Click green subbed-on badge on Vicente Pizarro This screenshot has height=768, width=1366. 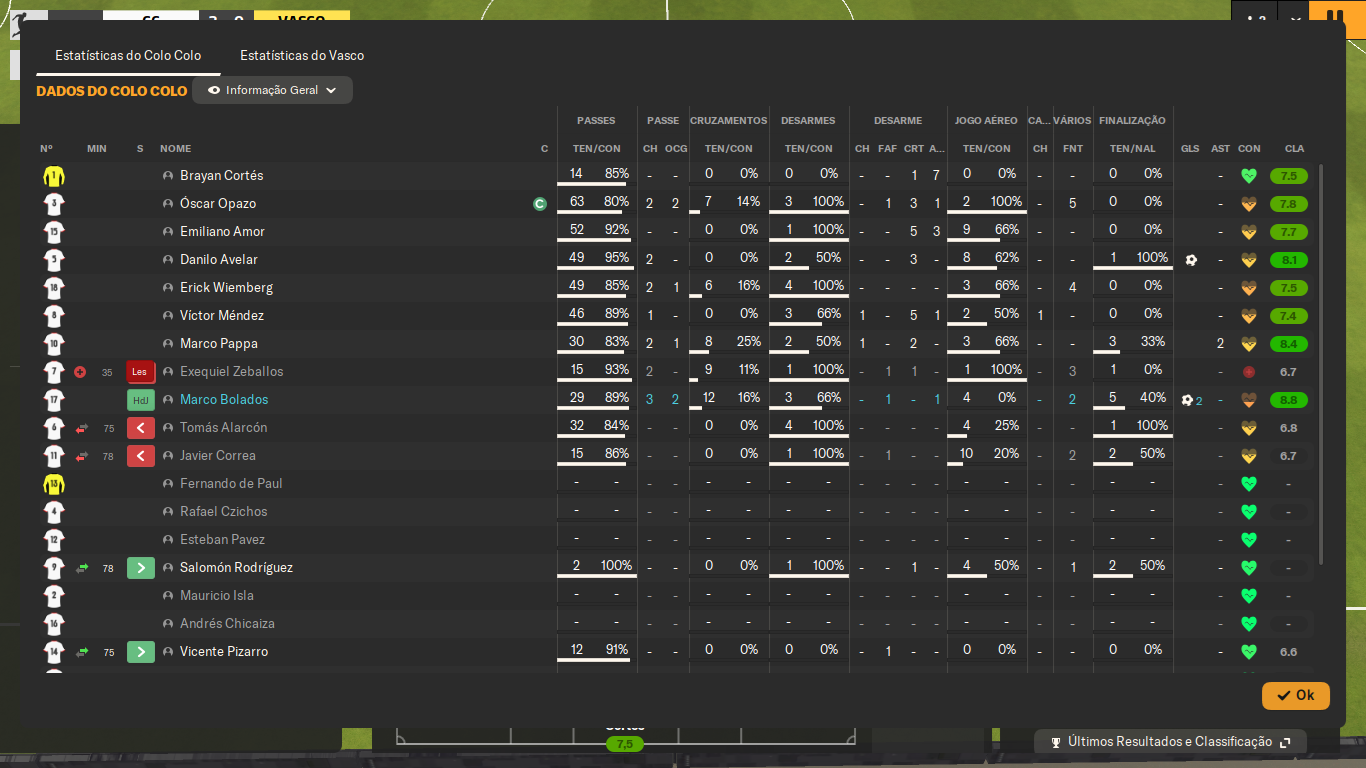coord(140,652)
